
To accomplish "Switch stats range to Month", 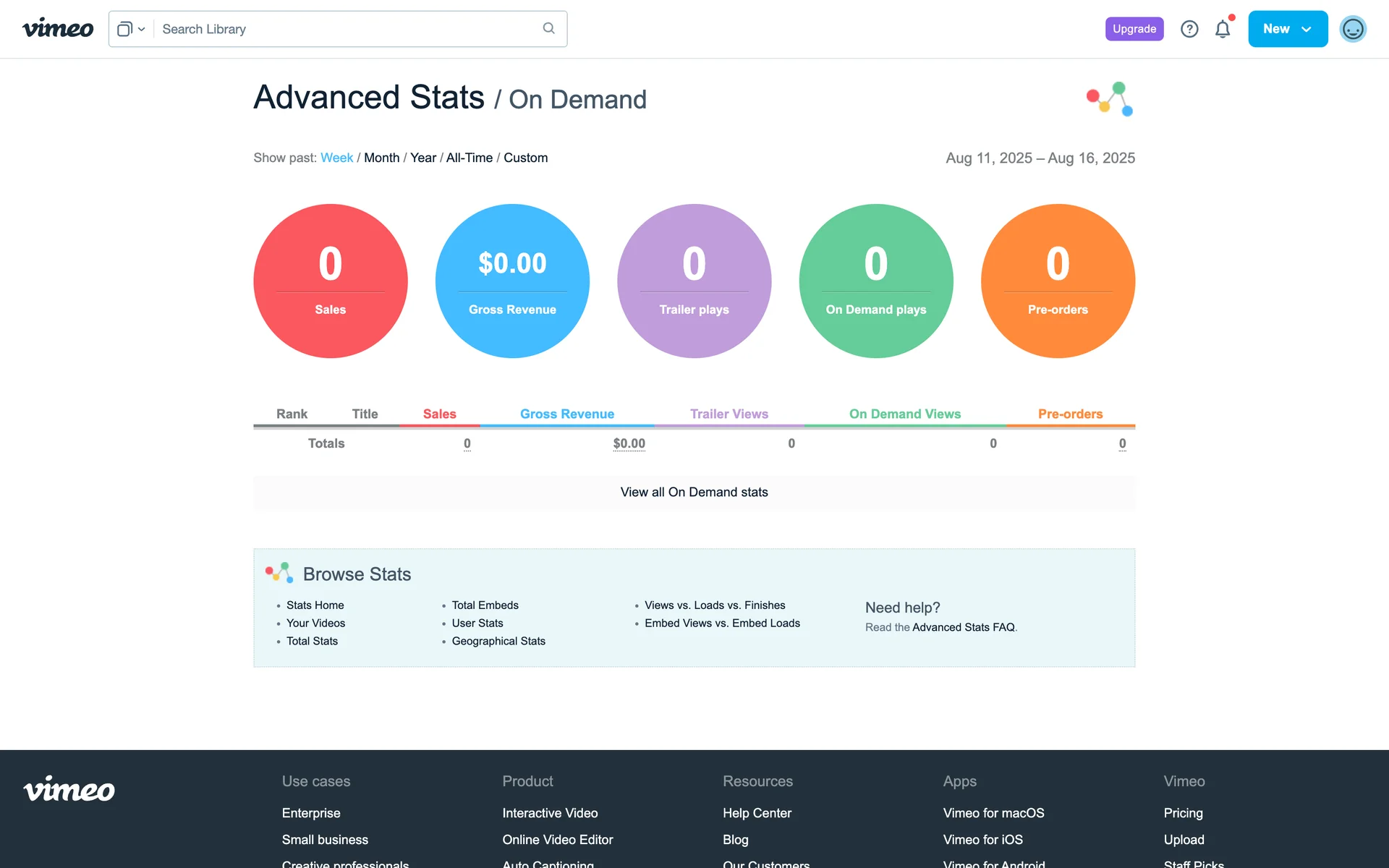I will [381, 158].
